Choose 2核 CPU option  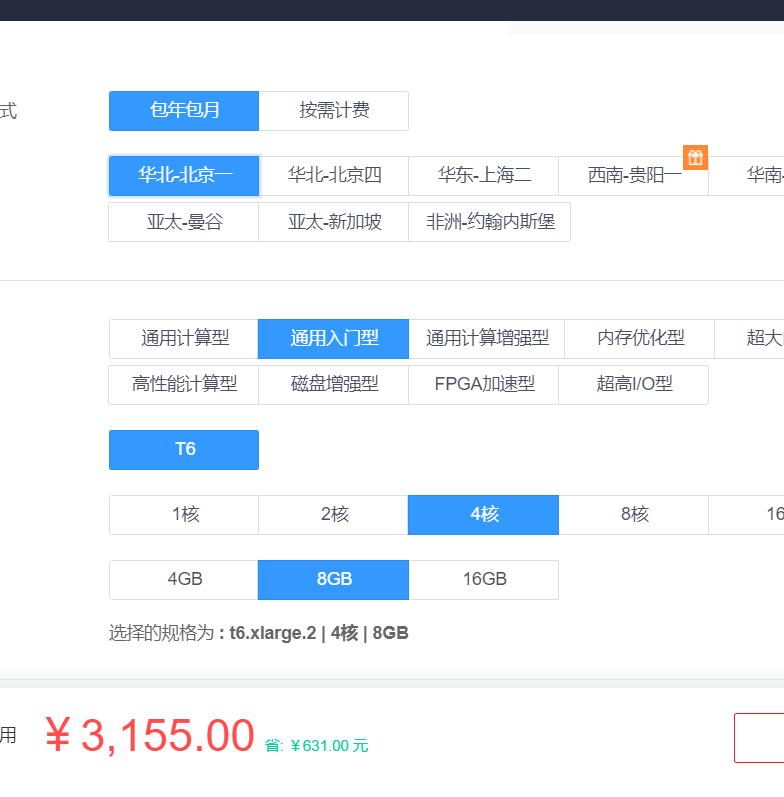pos(334,515)
